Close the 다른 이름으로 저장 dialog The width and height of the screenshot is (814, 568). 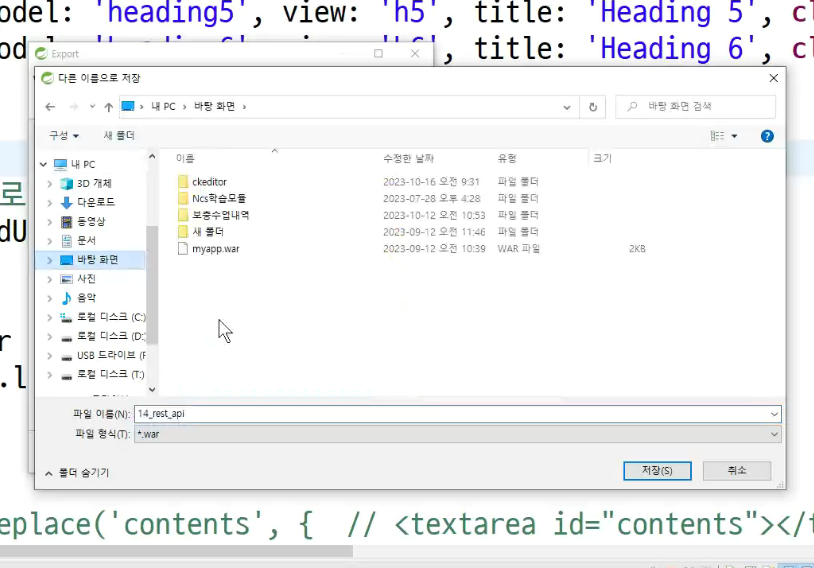[774, 78]
